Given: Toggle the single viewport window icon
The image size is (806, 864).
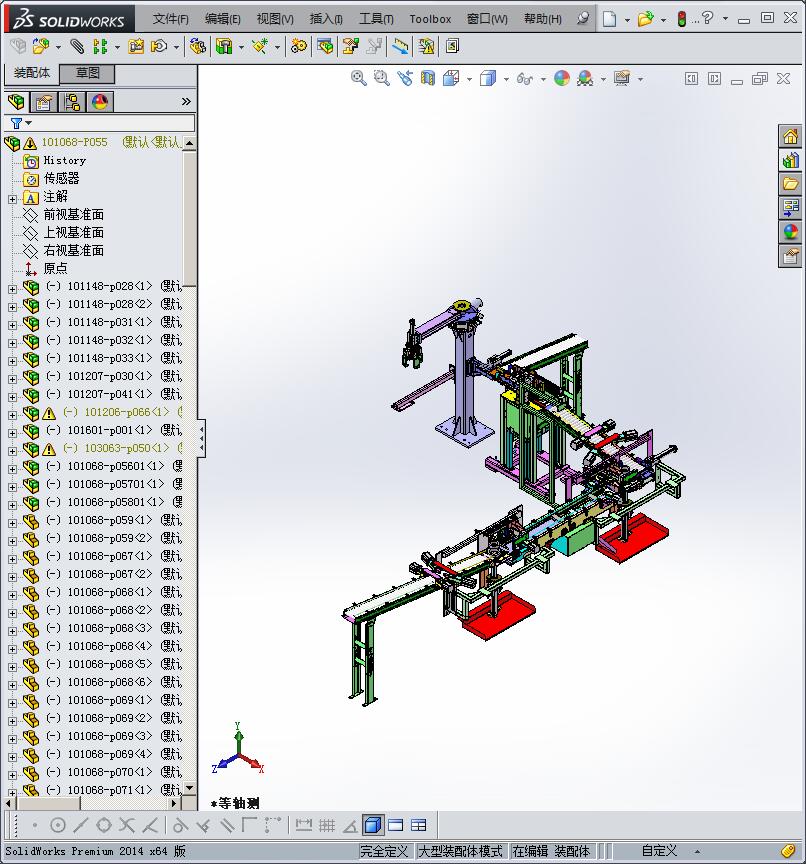Looking at the screenshot, I should coord(396,825).
